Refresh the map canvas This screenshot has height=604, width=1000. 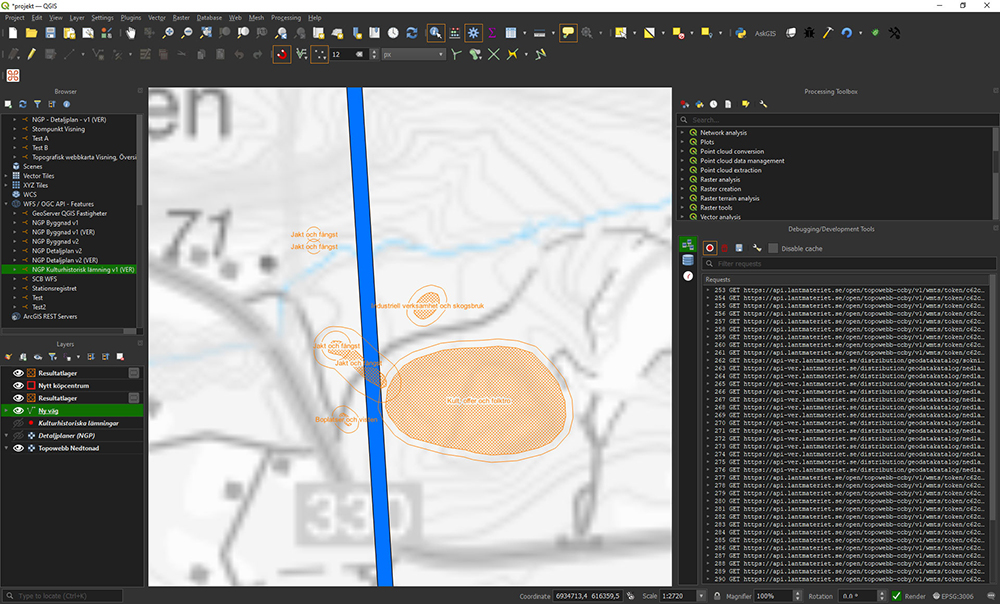[x=412, y=33]
